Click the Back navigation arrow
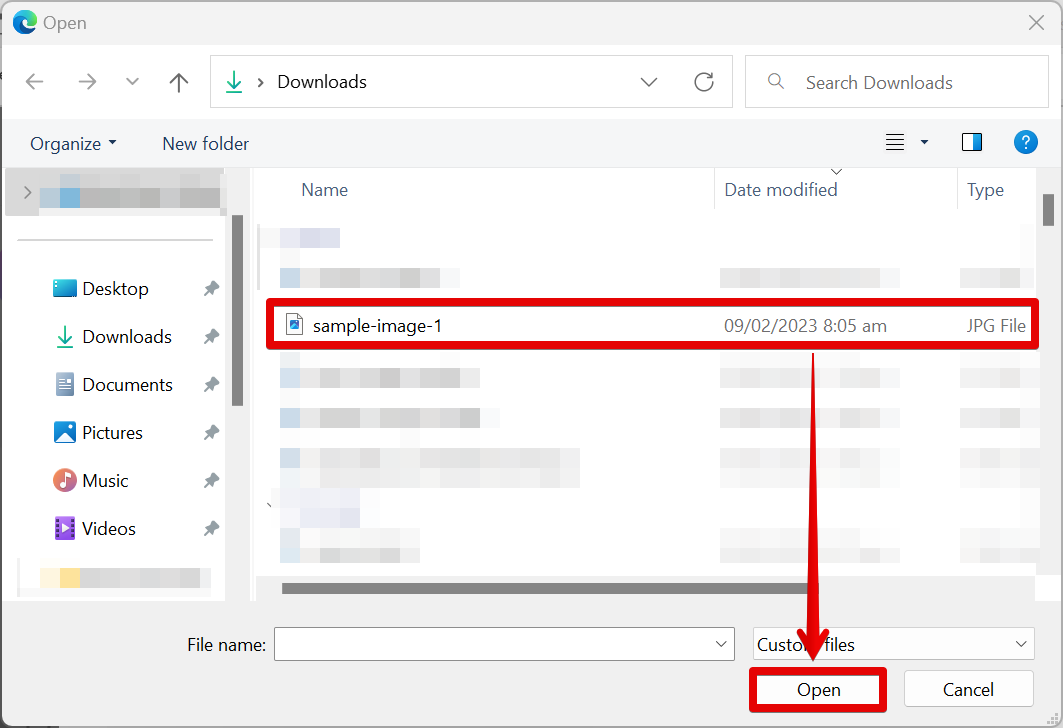This screenshot has height=728, width=1063. point(35,82)
